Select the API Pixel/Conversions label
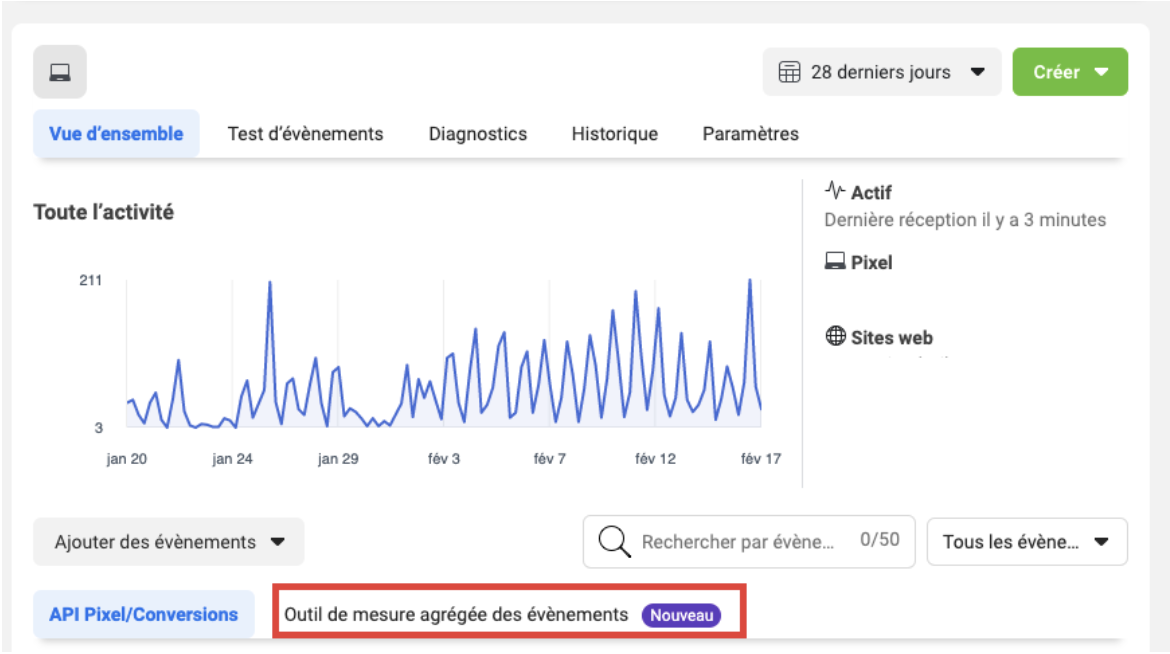 (145, 617)
